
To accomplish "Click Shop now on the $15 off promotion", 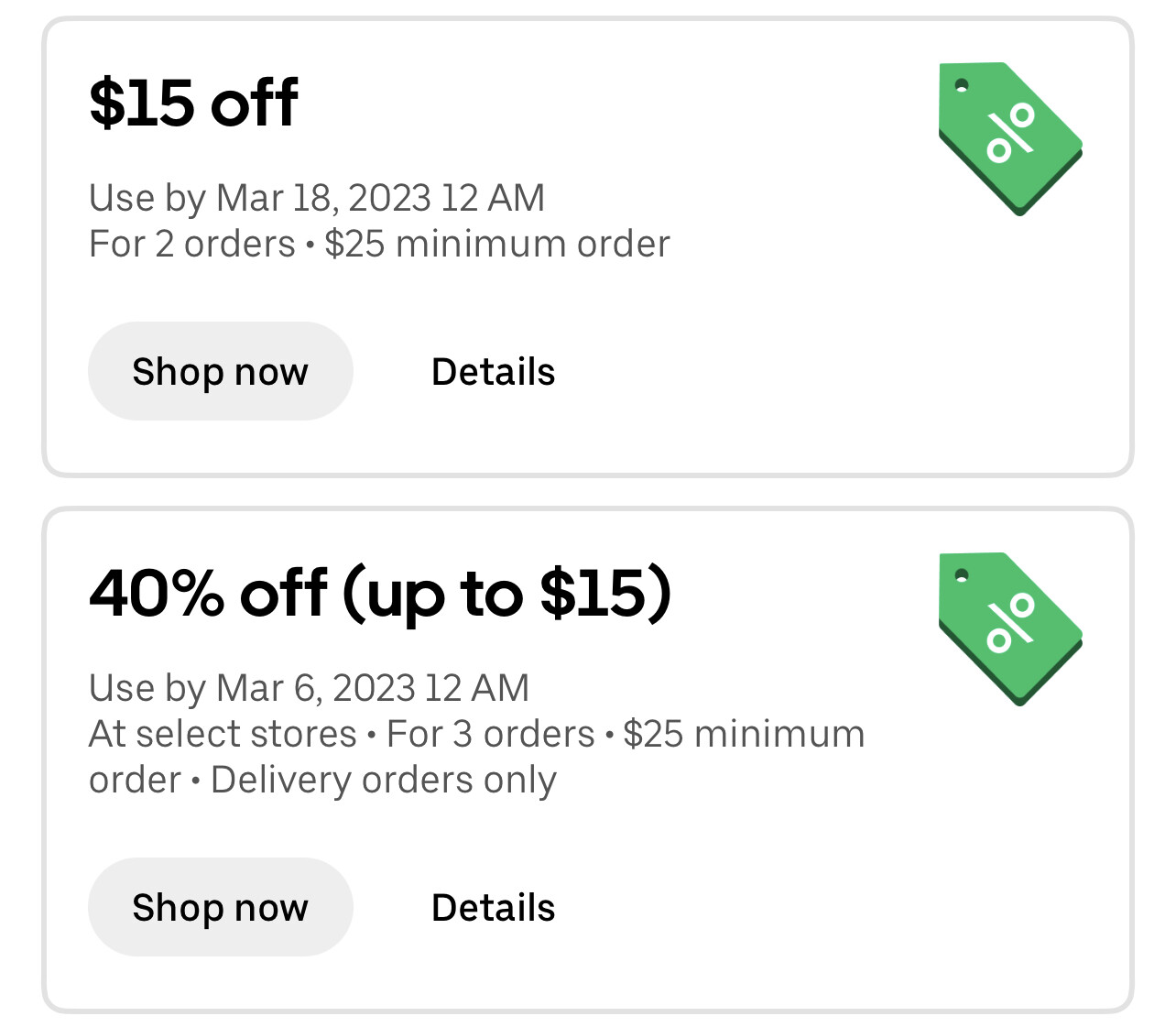I will point(221,371).
